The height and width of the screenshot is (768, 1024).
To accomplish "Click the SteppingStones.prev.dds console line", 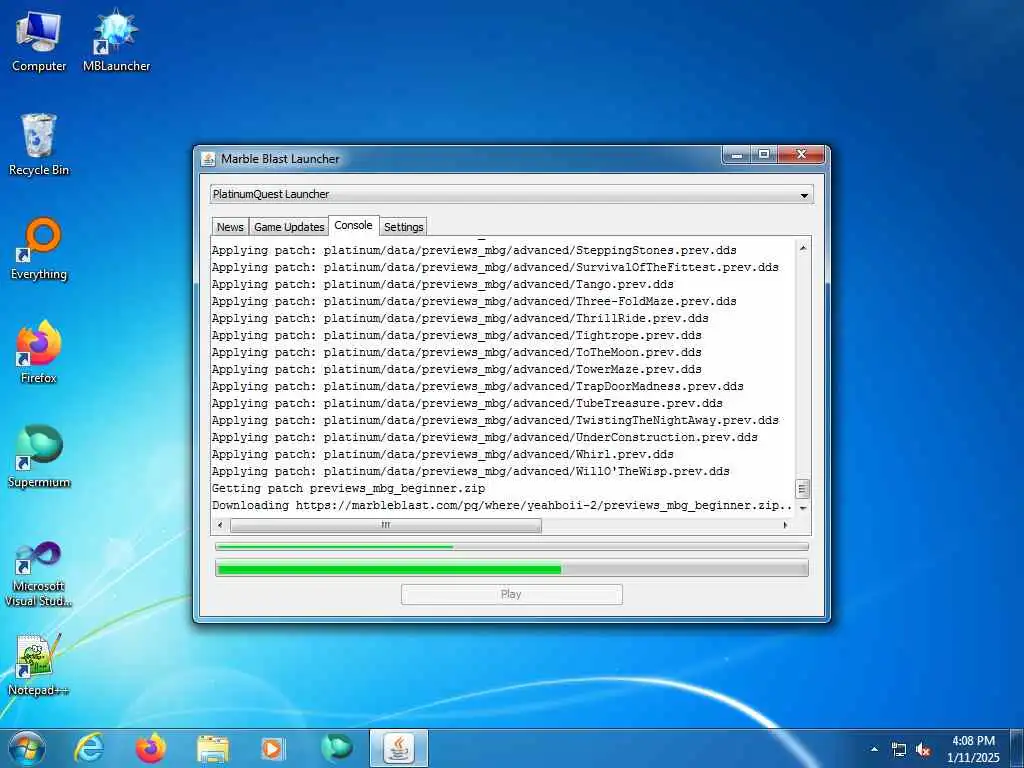I will pos(473,250).
